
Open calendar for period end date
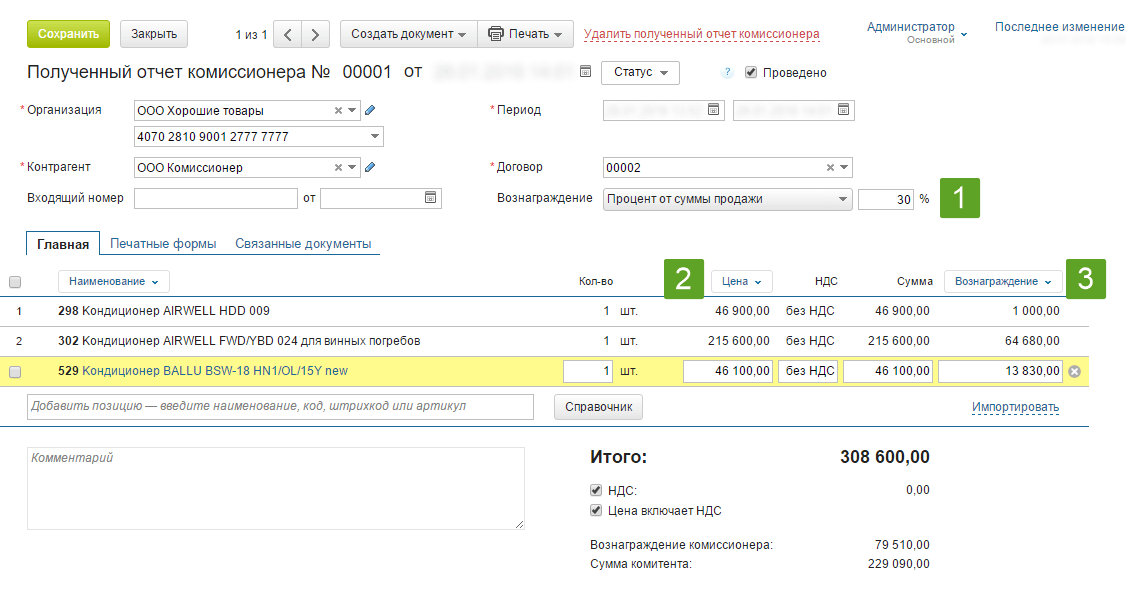pyautogui.click(x=843, y=109)
